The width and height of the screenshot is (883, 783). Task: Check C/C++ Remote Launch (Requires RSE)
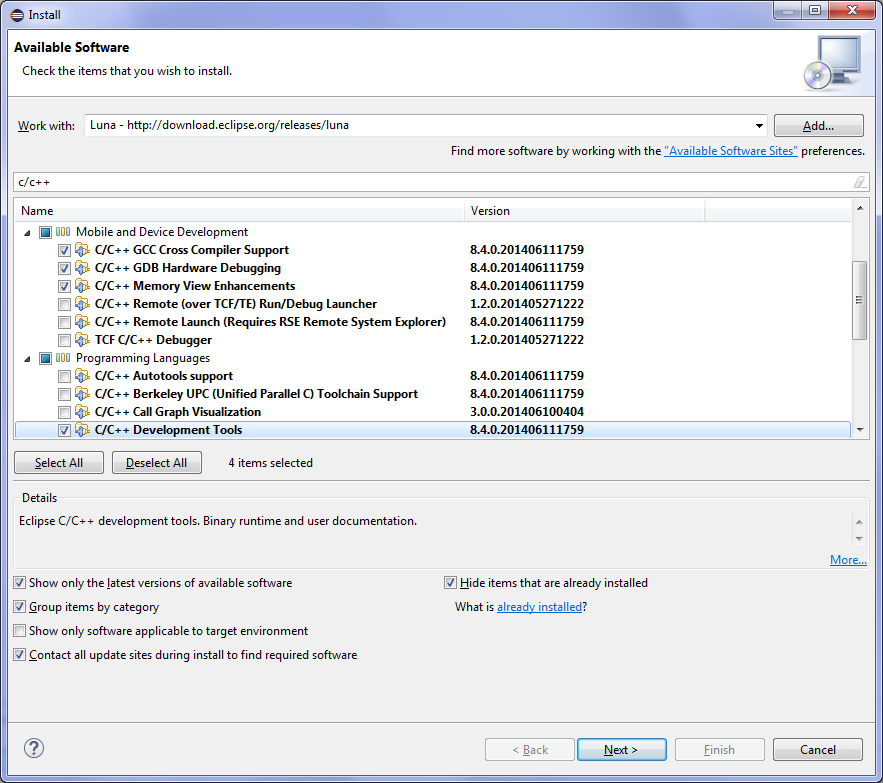click(64, 322)
